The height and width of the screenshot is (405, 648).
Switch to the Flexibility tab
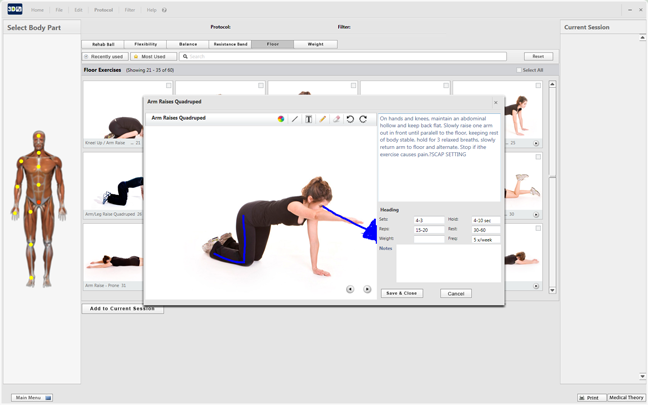pos(145,44)
